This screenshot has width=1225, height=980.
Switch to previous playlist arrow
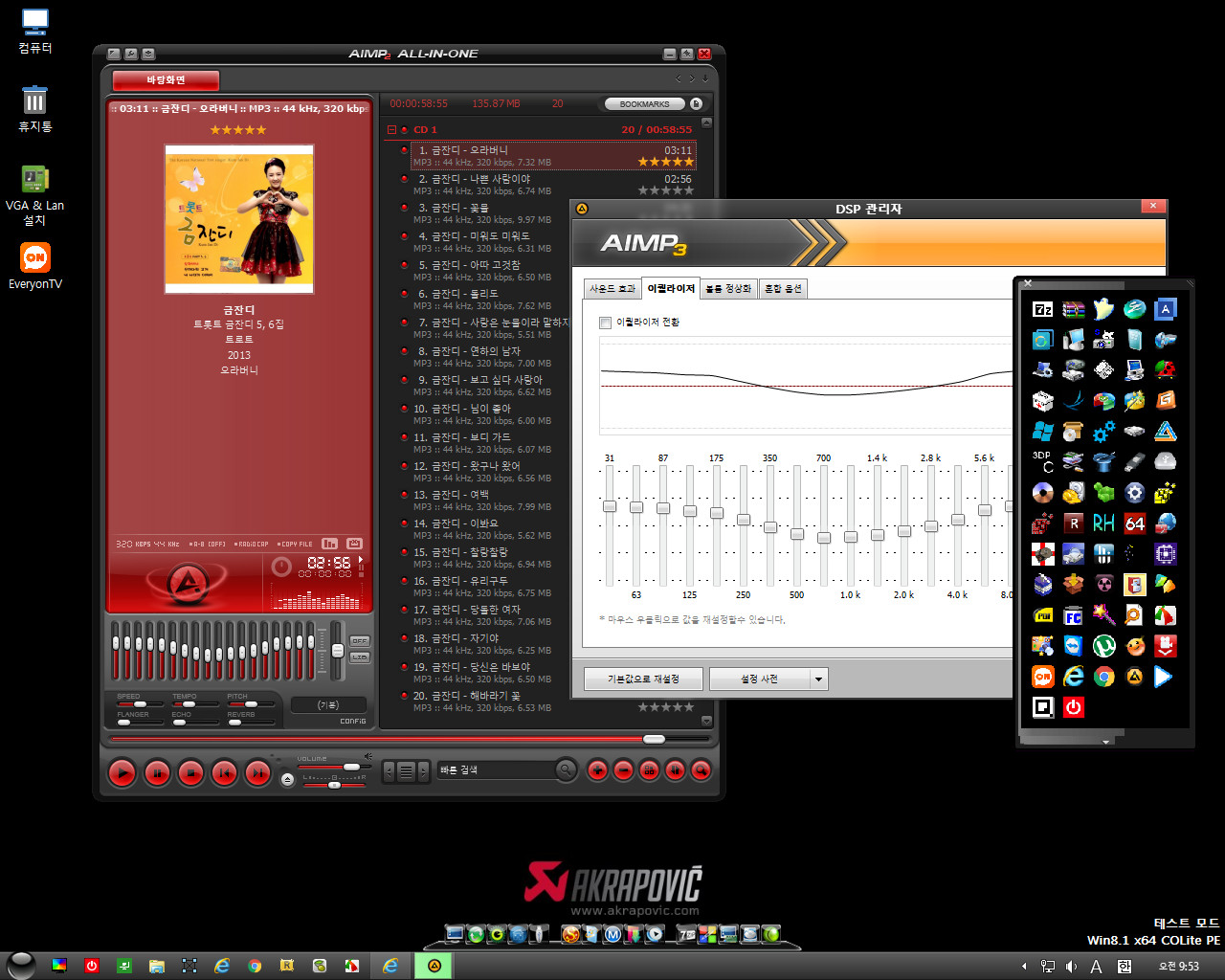coord(388,770)
